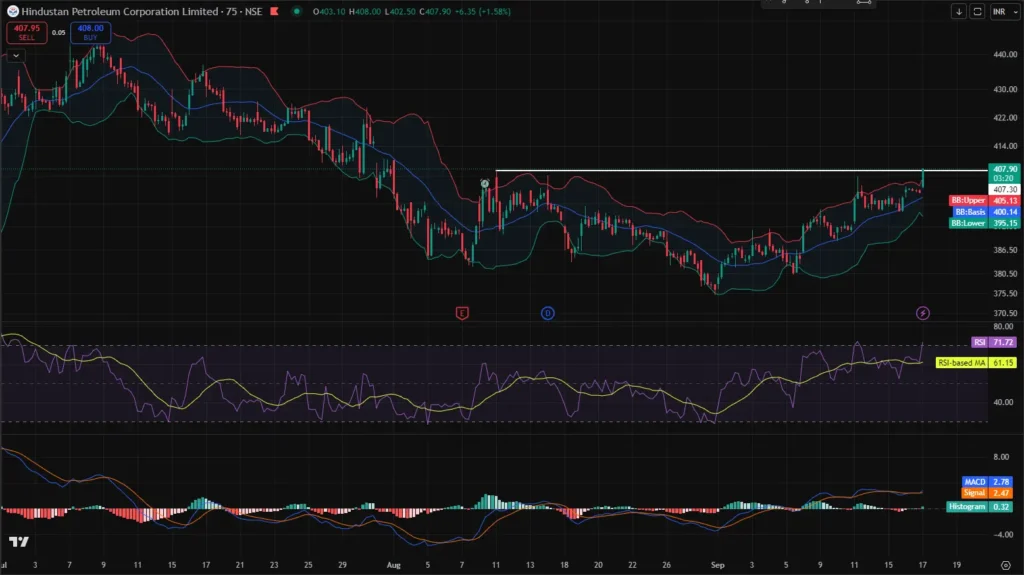The height and width of the screenshot is (575, 1024).
Task: Click the white horizontal resistance line
Action: pyautogui.click(x=700, y=171)
